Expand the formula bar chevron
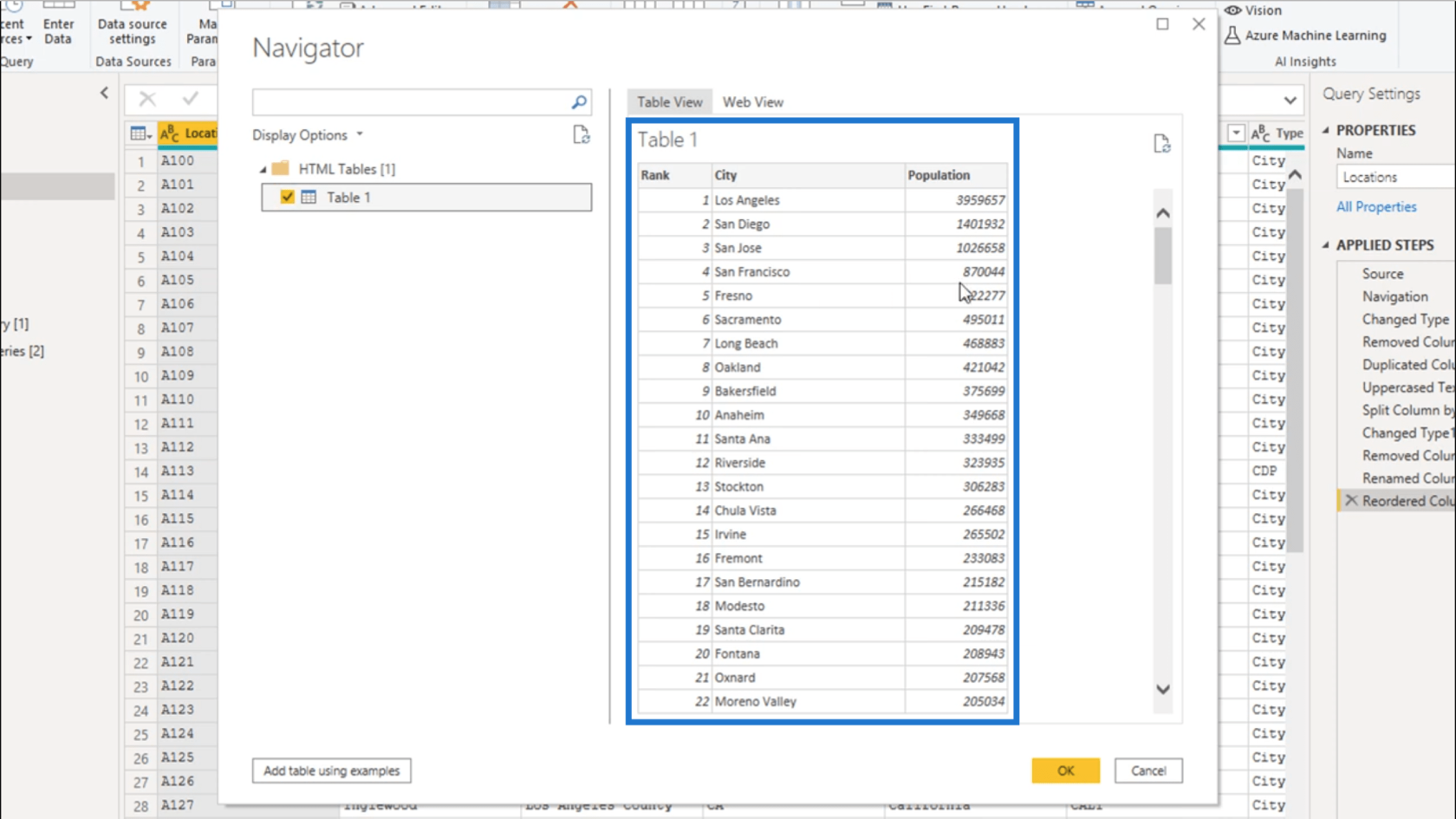The height and width of the screenshot is (819, 1456). click(x=1290, y=101)
